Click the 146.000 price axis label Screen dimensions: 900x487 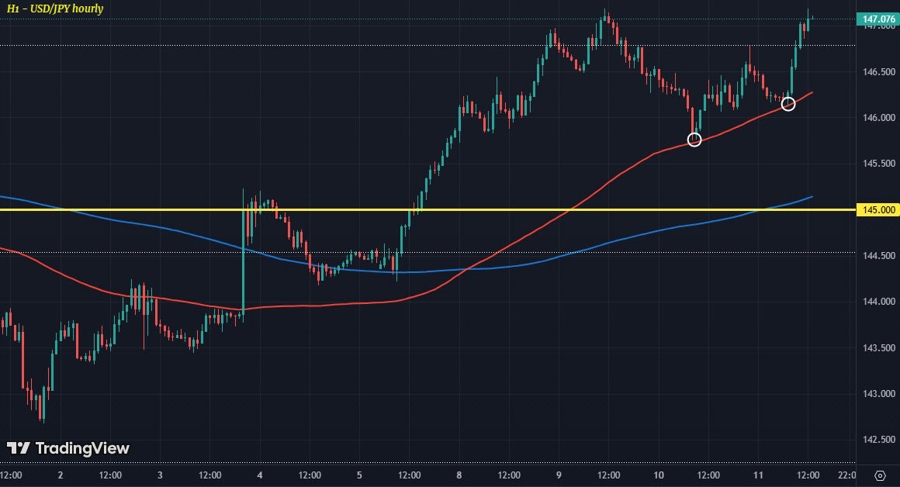879,118
